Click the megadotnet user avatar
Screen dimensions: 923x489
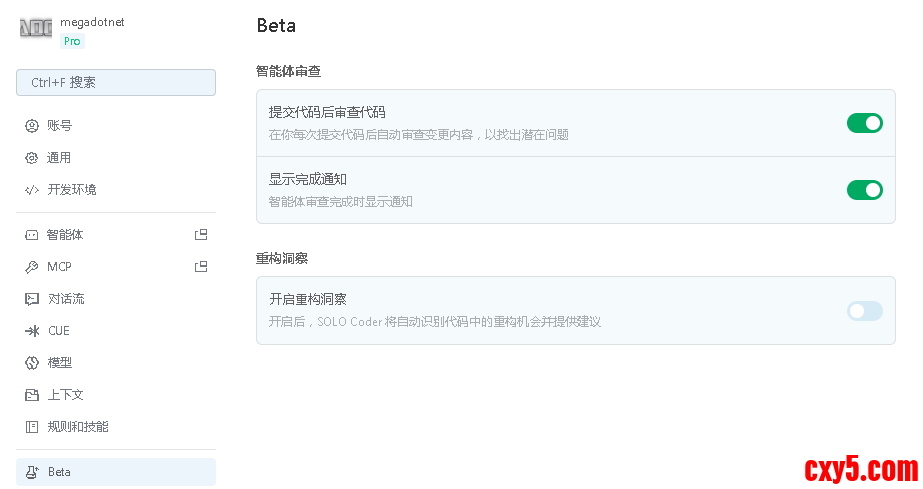pyautogui.click(x=36, y=29)
